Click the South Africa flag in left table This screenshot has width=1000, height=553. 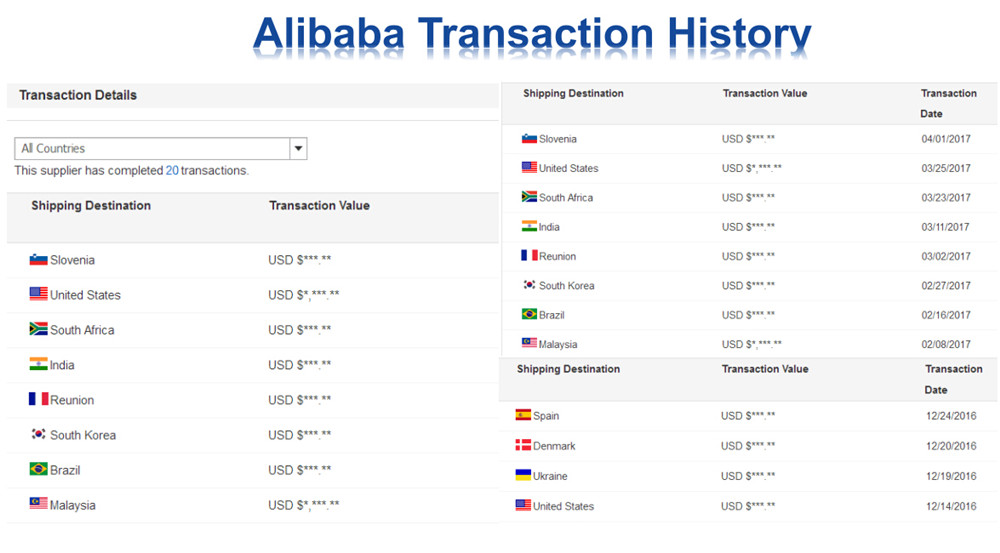tap(38, 329)
